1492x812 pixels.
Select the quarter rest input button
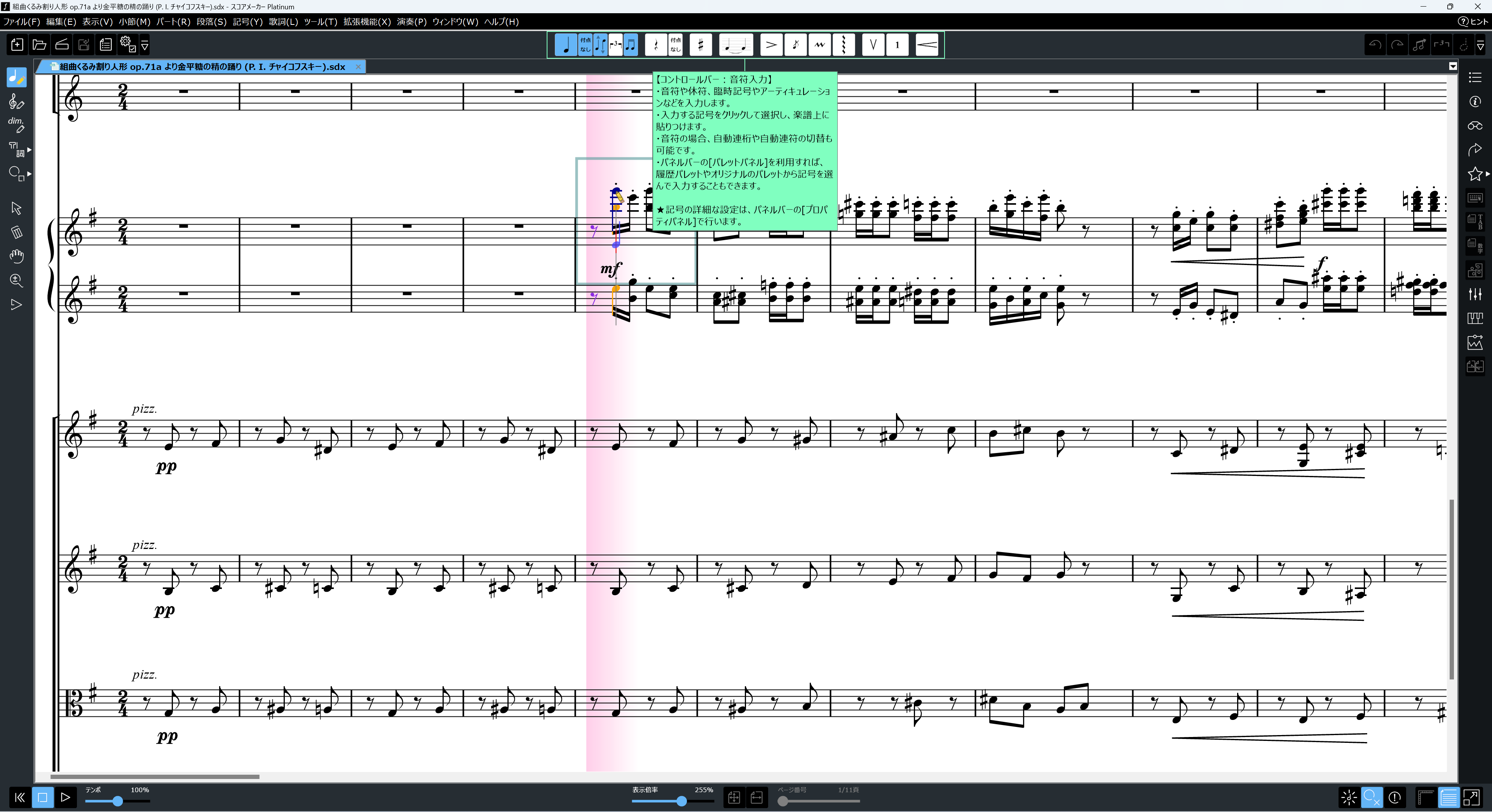655,45
